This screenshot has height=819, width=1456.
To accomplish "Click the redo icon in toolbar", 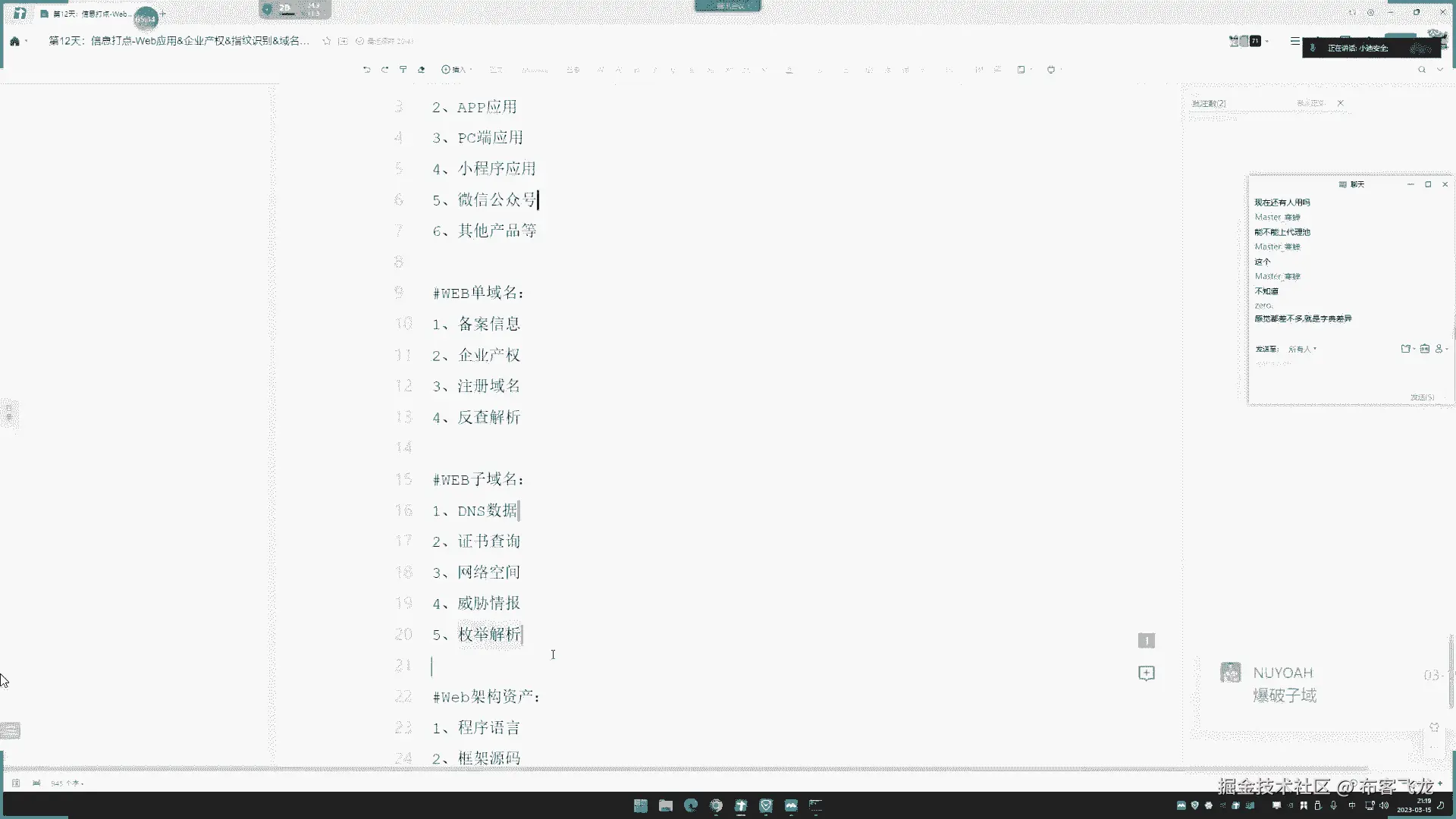I will point(384,69).
